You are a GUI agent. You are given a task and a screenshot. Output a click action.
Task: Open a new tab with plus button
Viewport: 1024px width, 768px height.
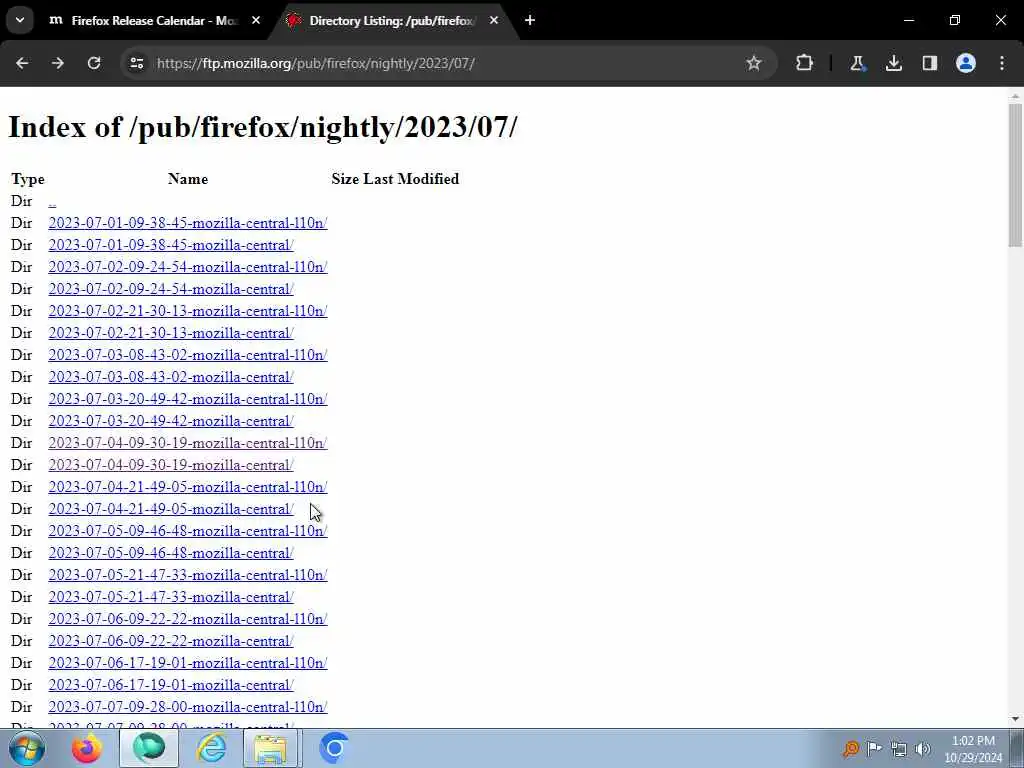(x=530, y=20)
